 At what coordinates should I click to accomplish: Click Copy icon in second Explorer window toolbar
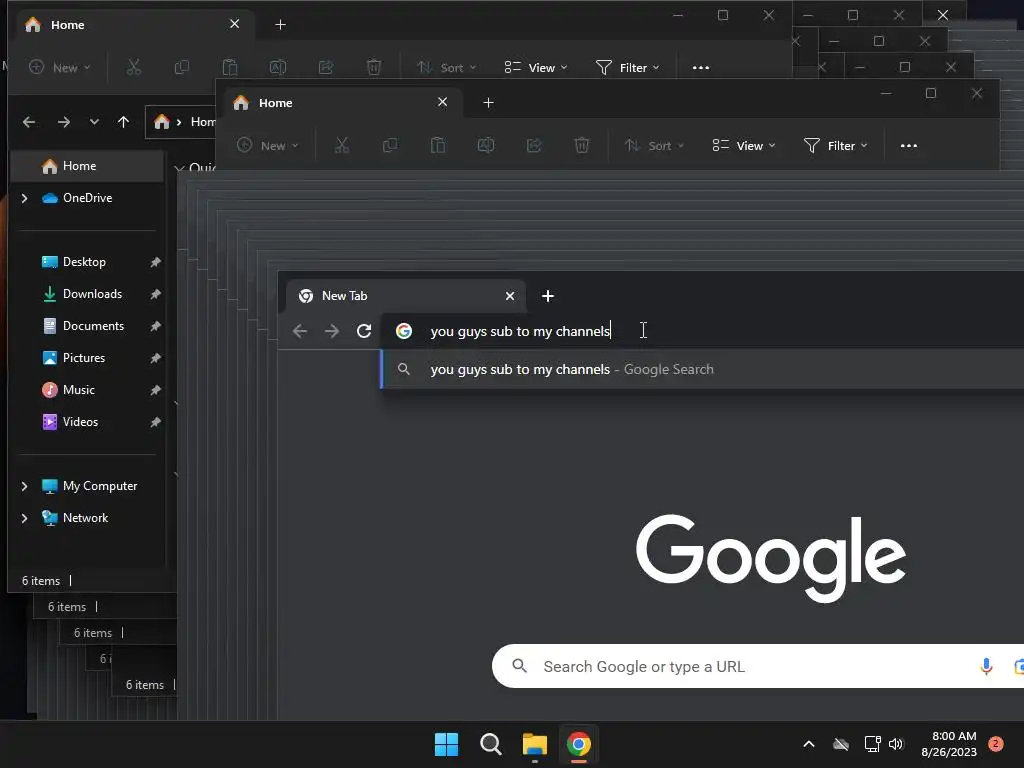[x=390, y=146]
